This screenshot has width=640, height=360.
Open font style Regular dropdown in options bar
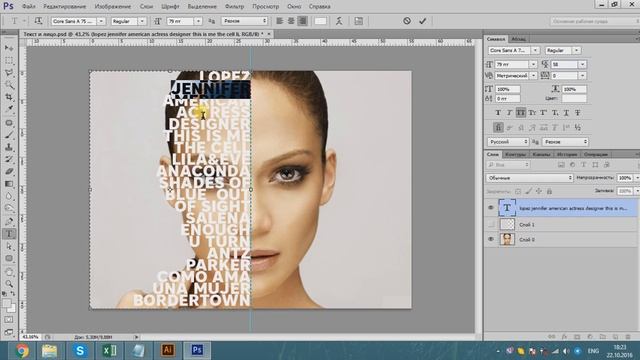[142, 21]
